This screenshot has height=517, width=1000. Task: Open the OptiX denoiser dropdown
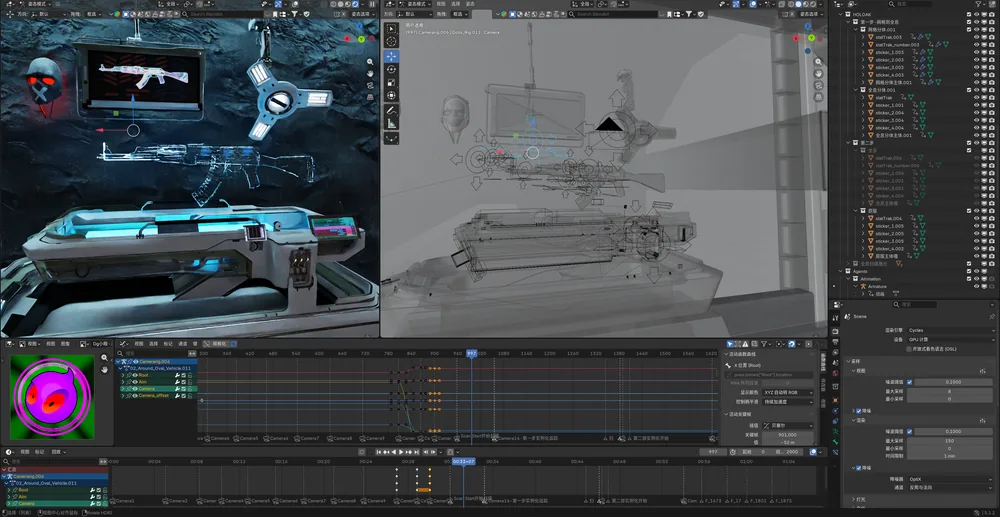pyautogui.click(x=950, y=479)
